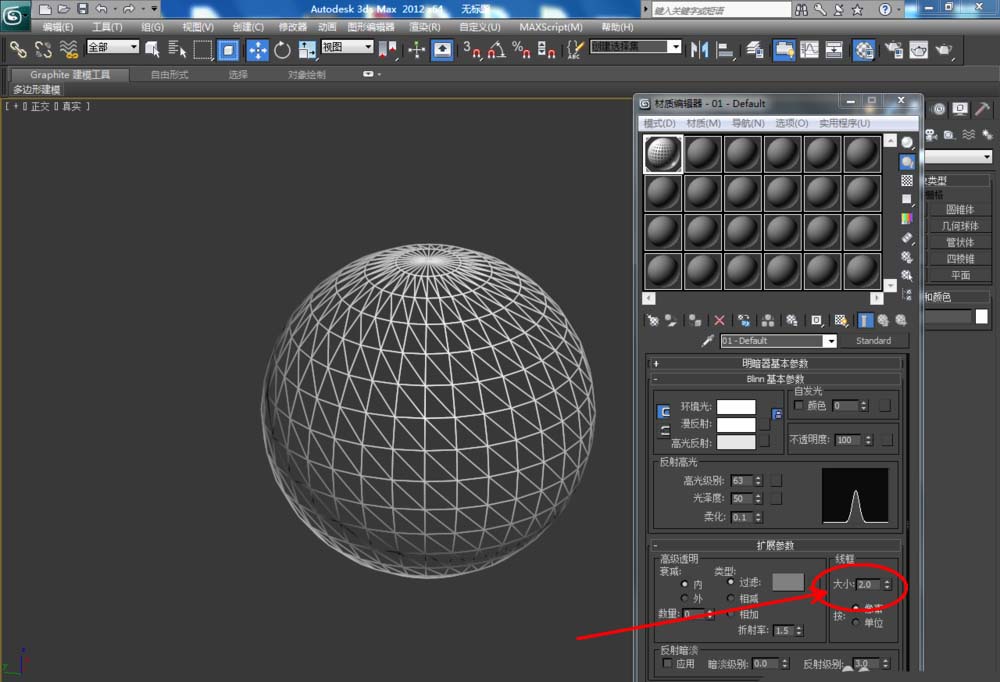Click the Select and Move tool
Viewport: 1000px width, 682px height.
[257, 50]
